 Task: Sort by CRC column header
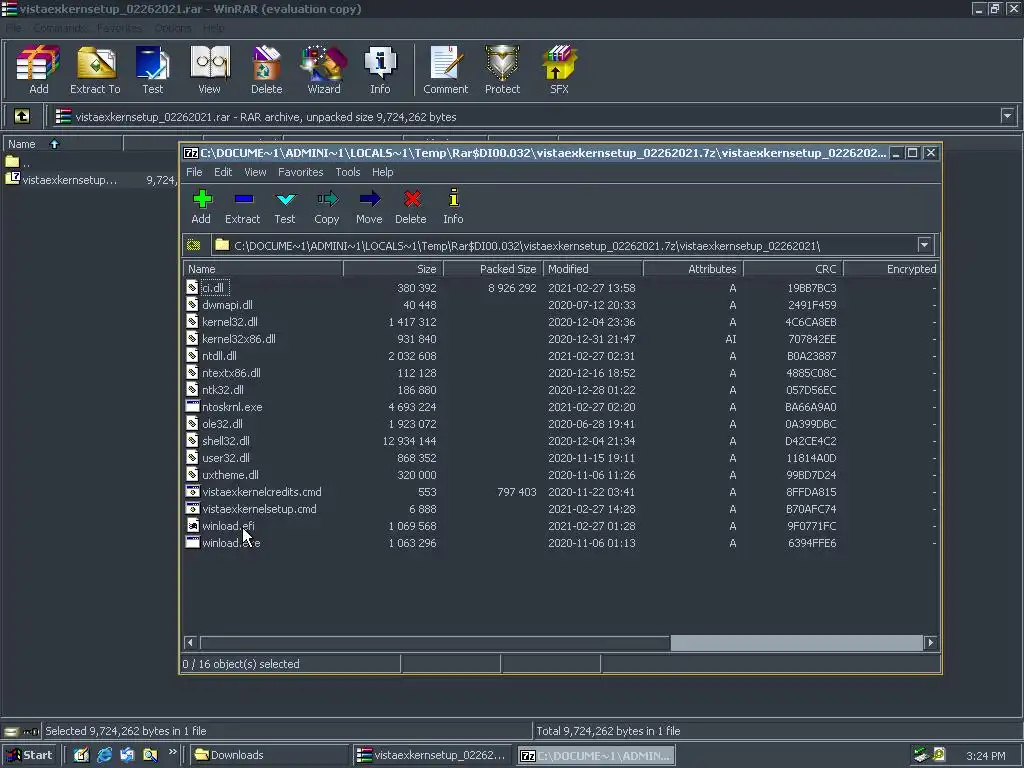click(793, 268)
